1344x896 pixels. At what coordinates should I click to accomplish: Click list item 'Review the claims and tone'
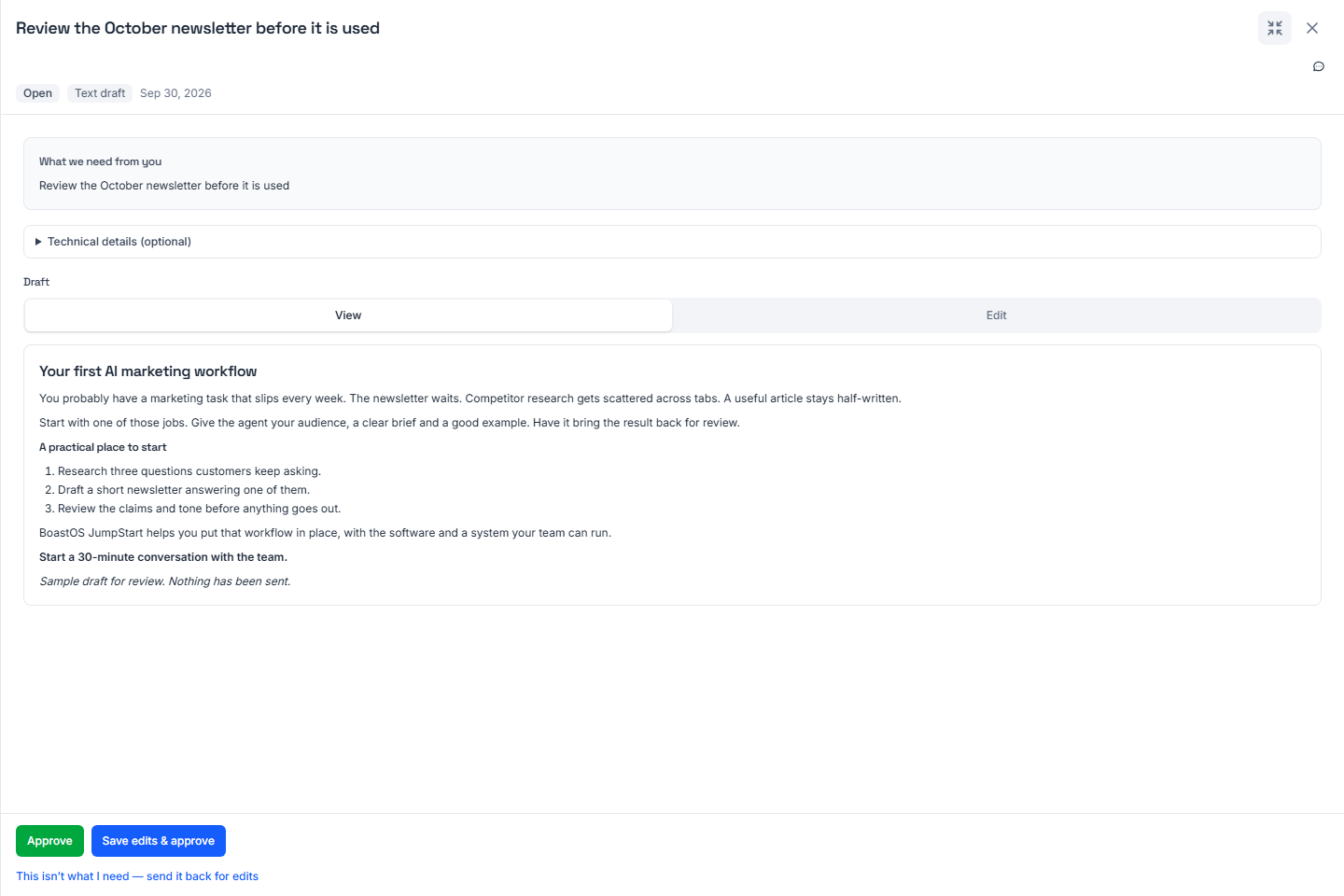pos(200,509)
